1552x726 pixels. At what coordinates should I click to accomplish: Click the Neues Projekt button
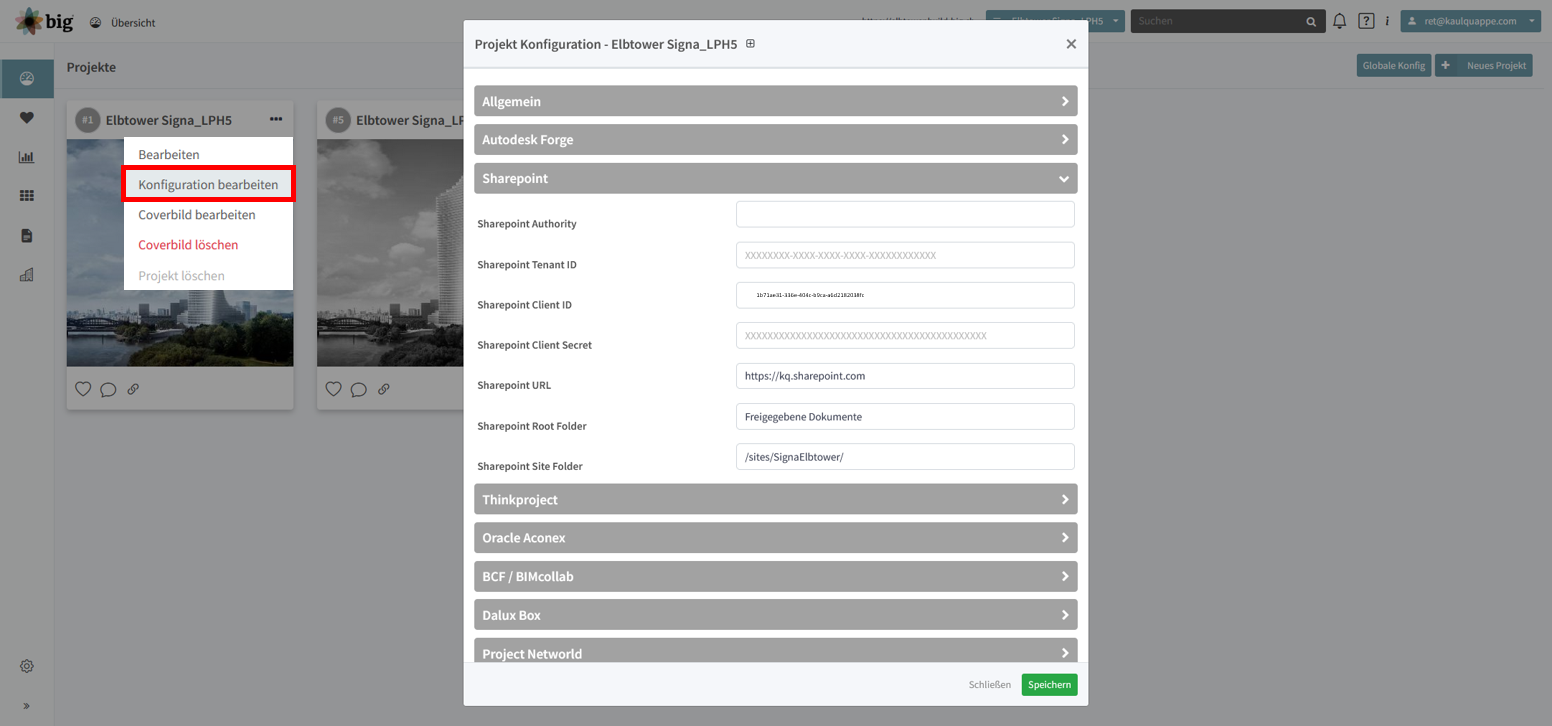pyautogui.click(x=1484, y=65)
